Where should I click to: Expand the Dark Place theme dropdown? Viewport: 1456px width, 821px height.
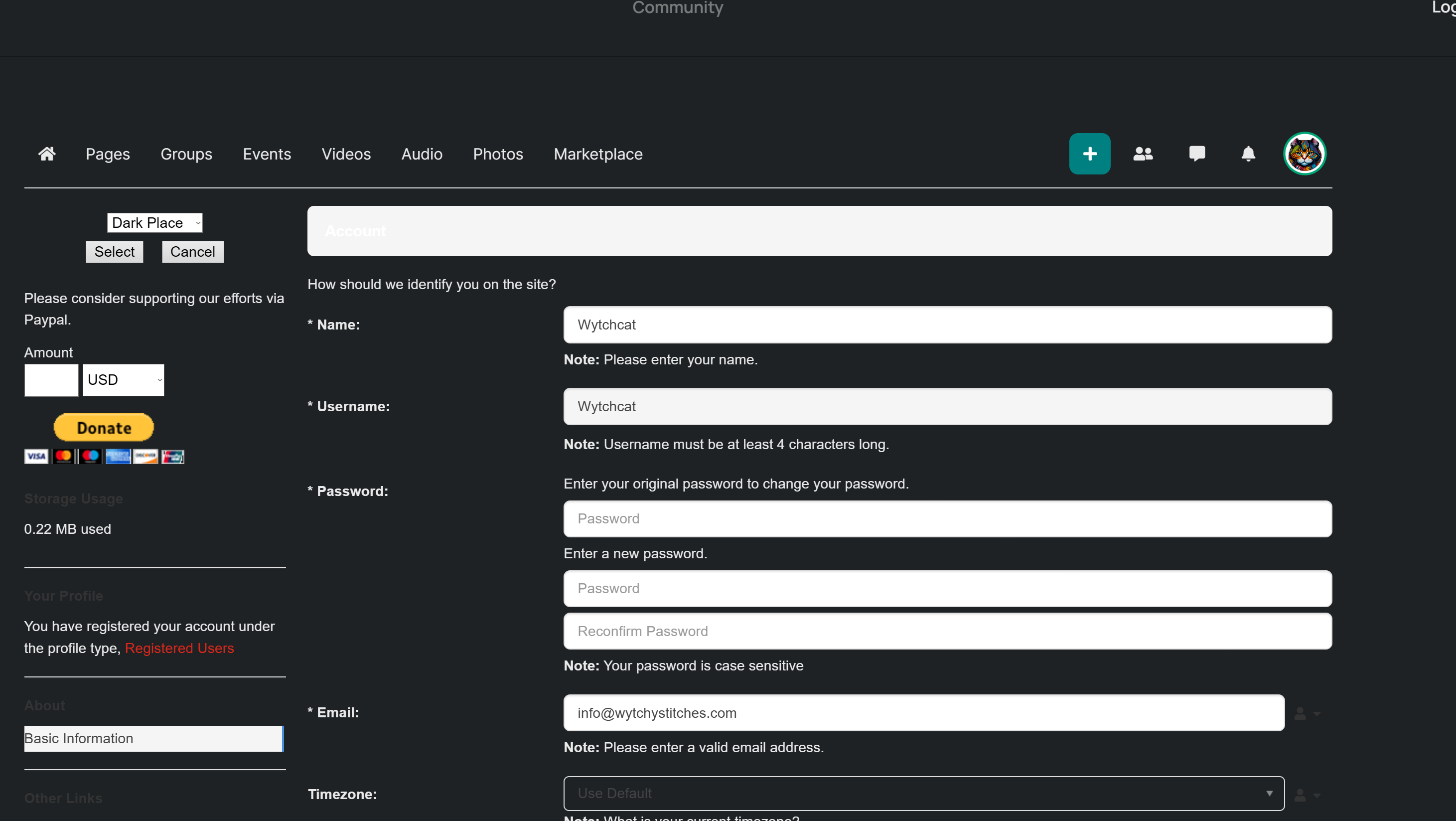click(x=154, y=223)
